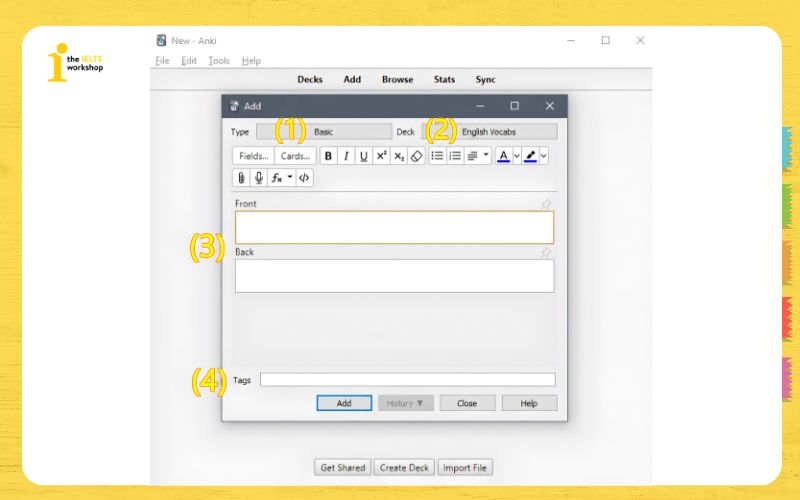The image size is (800, 500).
Task: Apply italic formatting
Action: pyautogui.click(x=346, y=156)
